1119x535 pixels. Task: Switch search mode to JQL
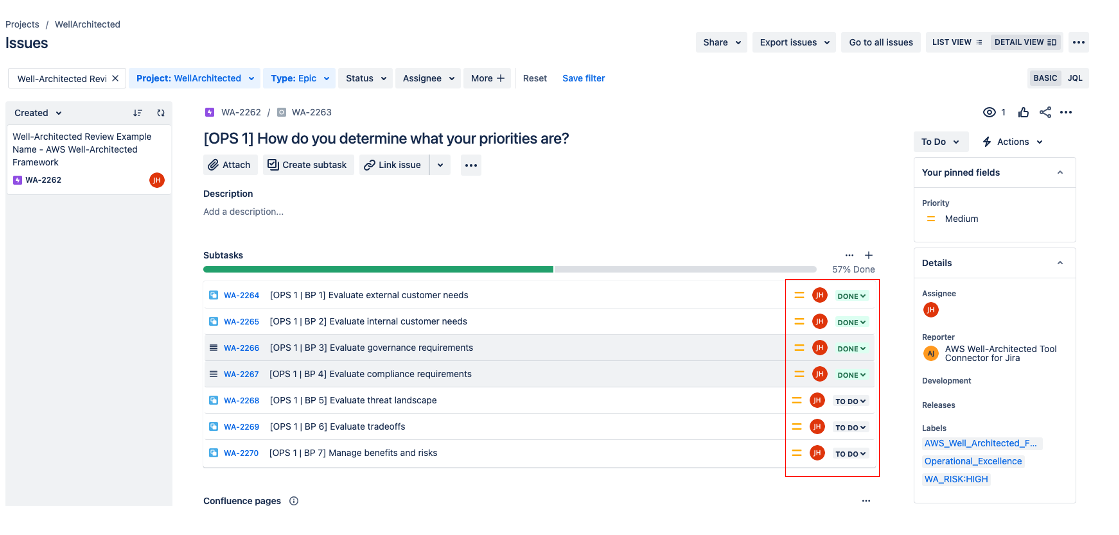click(1075, 78)
